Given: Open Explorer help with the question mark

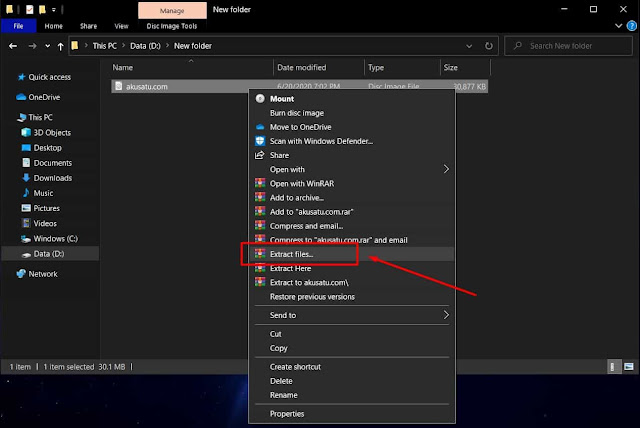Looking at the screenshot, I should (x=631, y=26).
